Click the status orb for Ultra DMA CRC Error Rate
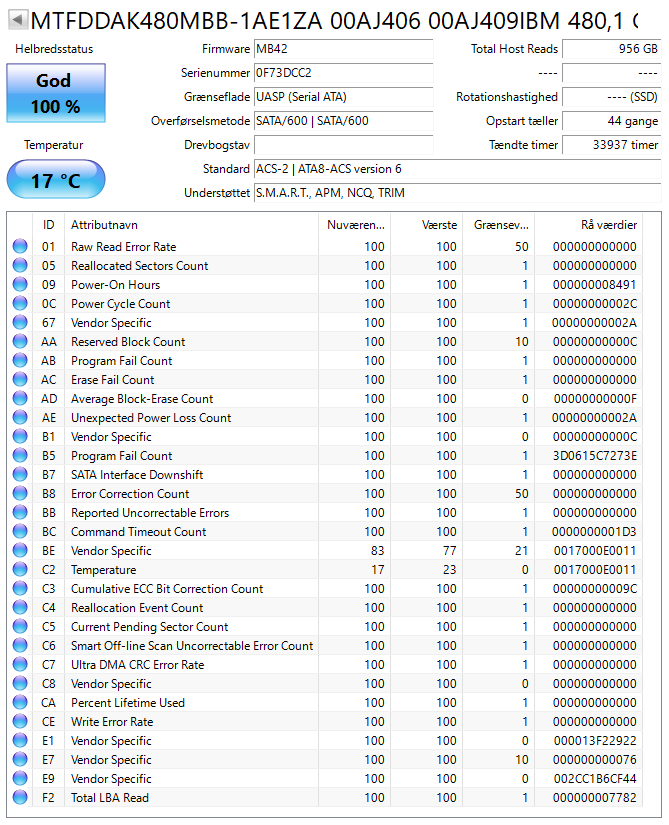Screen dimensions: 669x825 point(20,665)
